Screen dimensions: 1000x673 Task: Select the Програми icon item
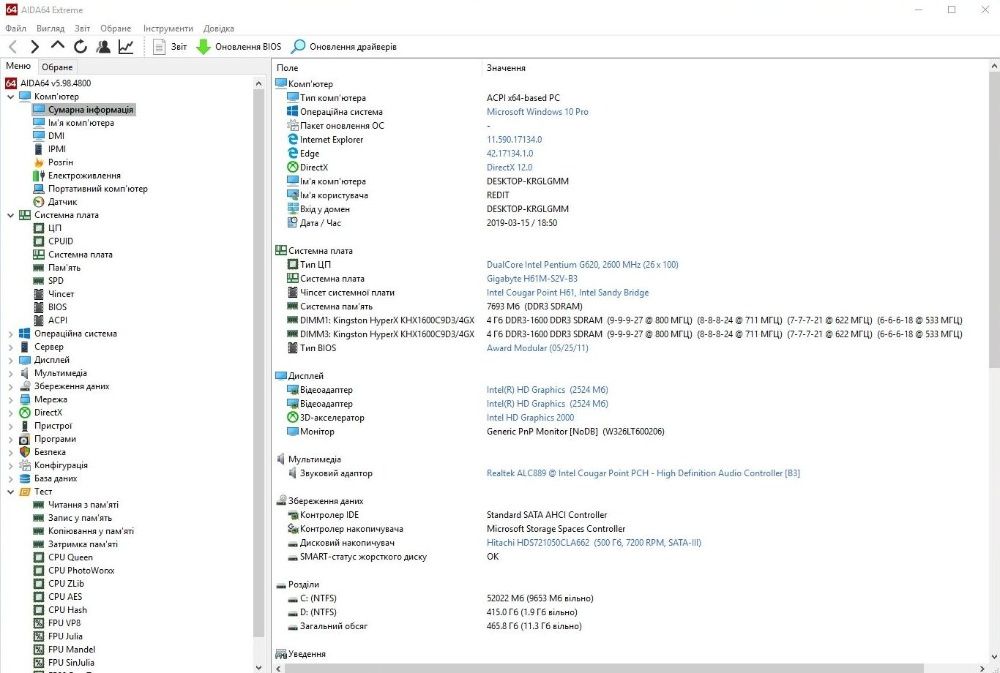click(25, 439)
